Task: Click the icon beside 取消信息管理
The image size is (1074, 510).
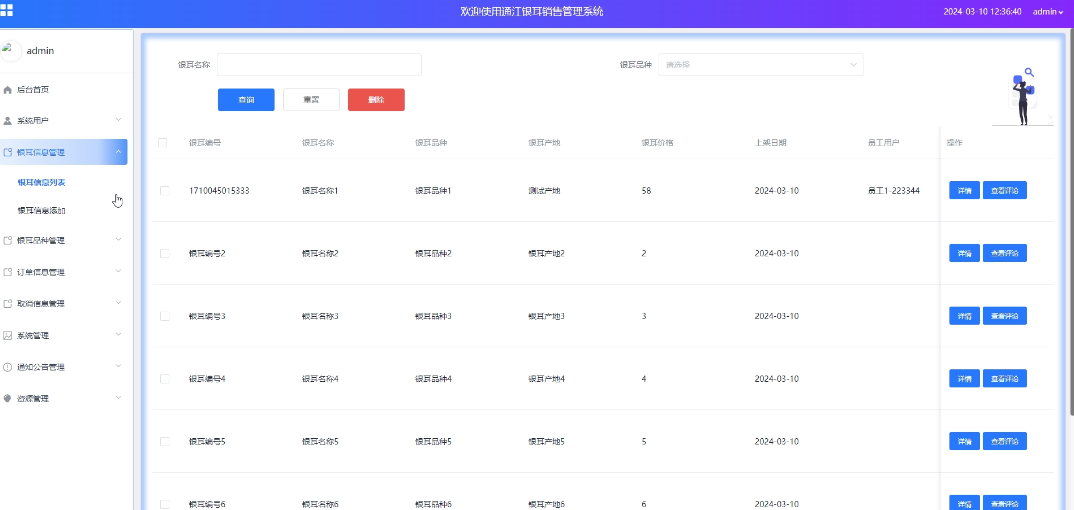Action: pyautogui.click(x=8, y=304)
